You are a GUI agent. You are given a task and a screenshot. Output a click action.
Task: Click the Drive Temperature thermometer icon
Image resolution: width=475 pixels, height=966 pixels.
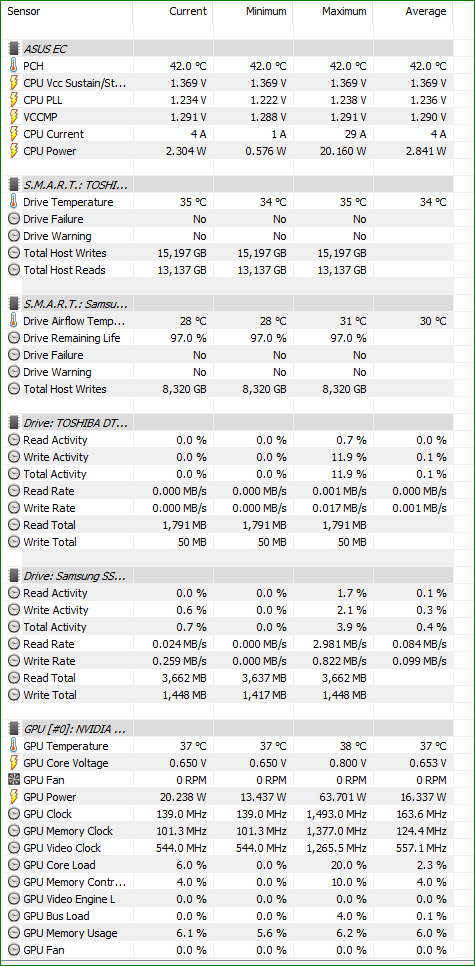[14, 202]
